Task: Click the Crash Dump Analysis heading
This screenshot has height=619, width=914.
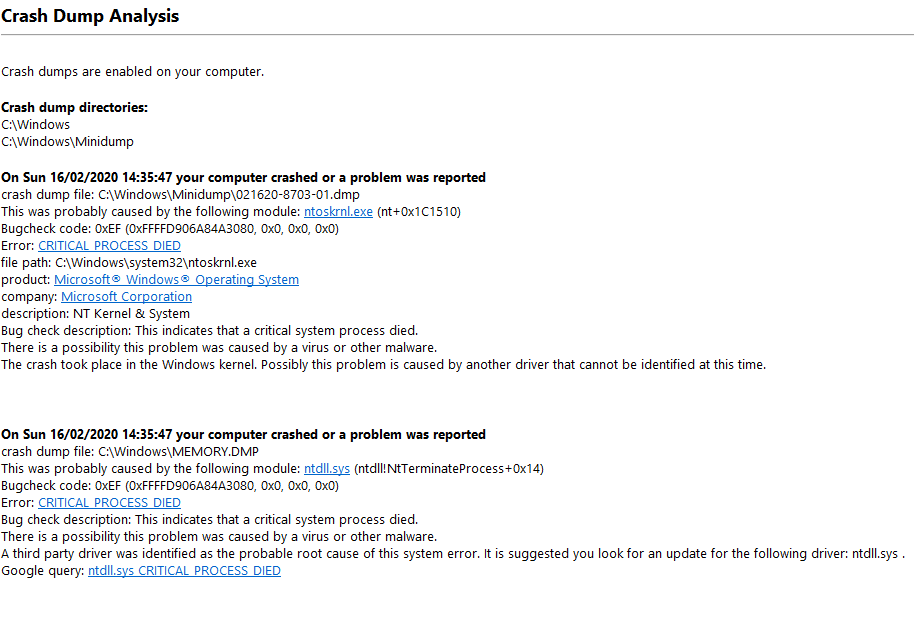Action: click(90, 16)
